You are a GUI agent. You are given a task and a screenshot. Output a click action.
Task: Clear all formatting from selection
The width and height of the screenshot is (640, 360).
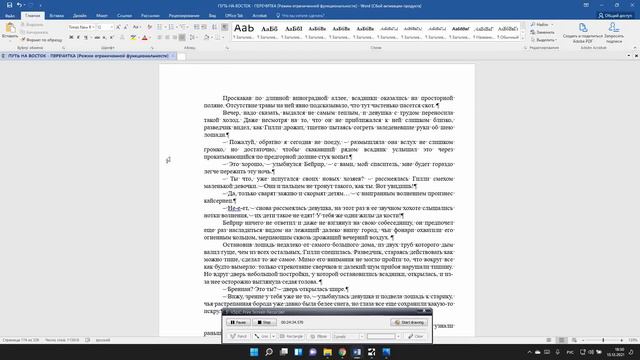[x=149, y=27]
